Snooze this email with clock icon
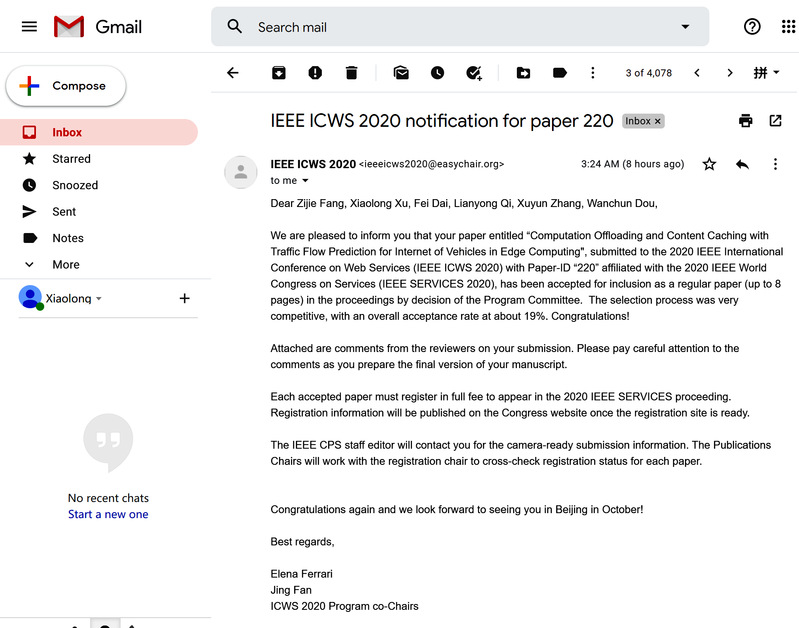This screenshot has height=628, width=799. (437, 73)
